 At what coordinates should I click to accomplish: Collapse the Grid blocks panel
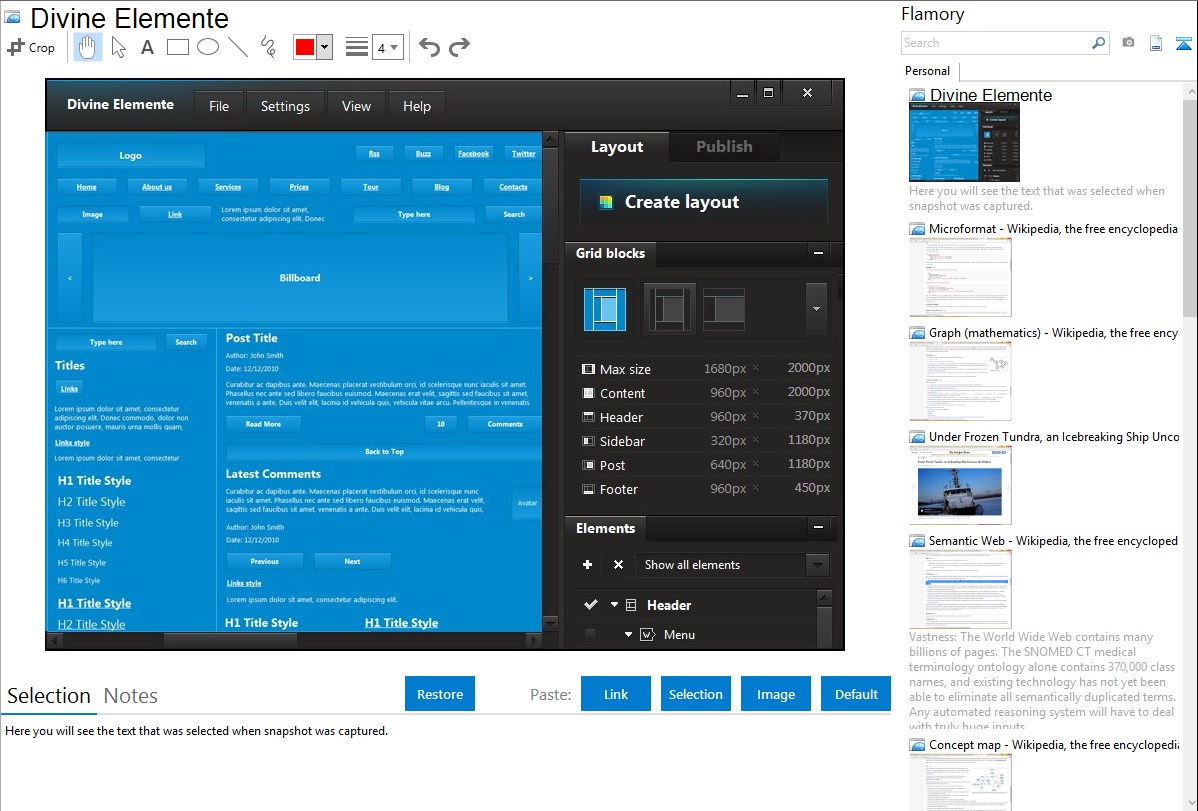pos(818,253)
